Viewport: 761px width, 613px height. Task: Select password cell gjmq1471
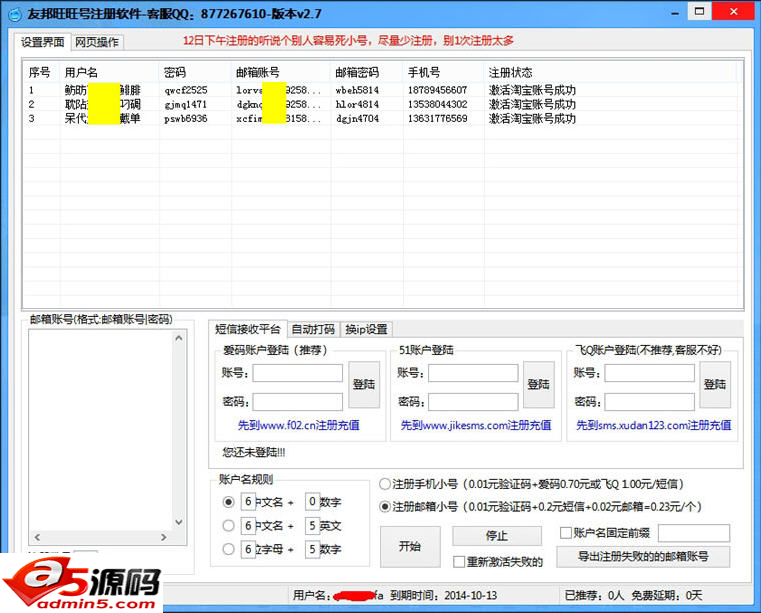pos(186,104)
